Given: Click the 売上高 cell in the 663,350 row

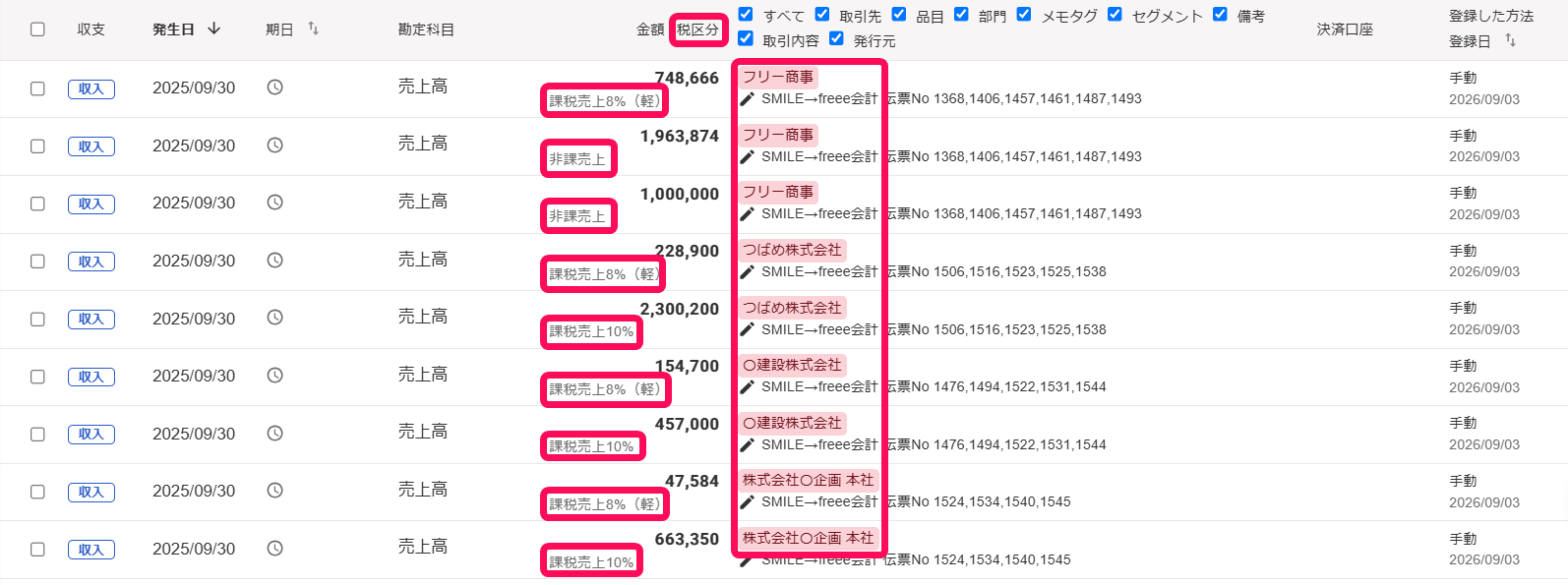Looking at the screenshot, I should 423,547.
